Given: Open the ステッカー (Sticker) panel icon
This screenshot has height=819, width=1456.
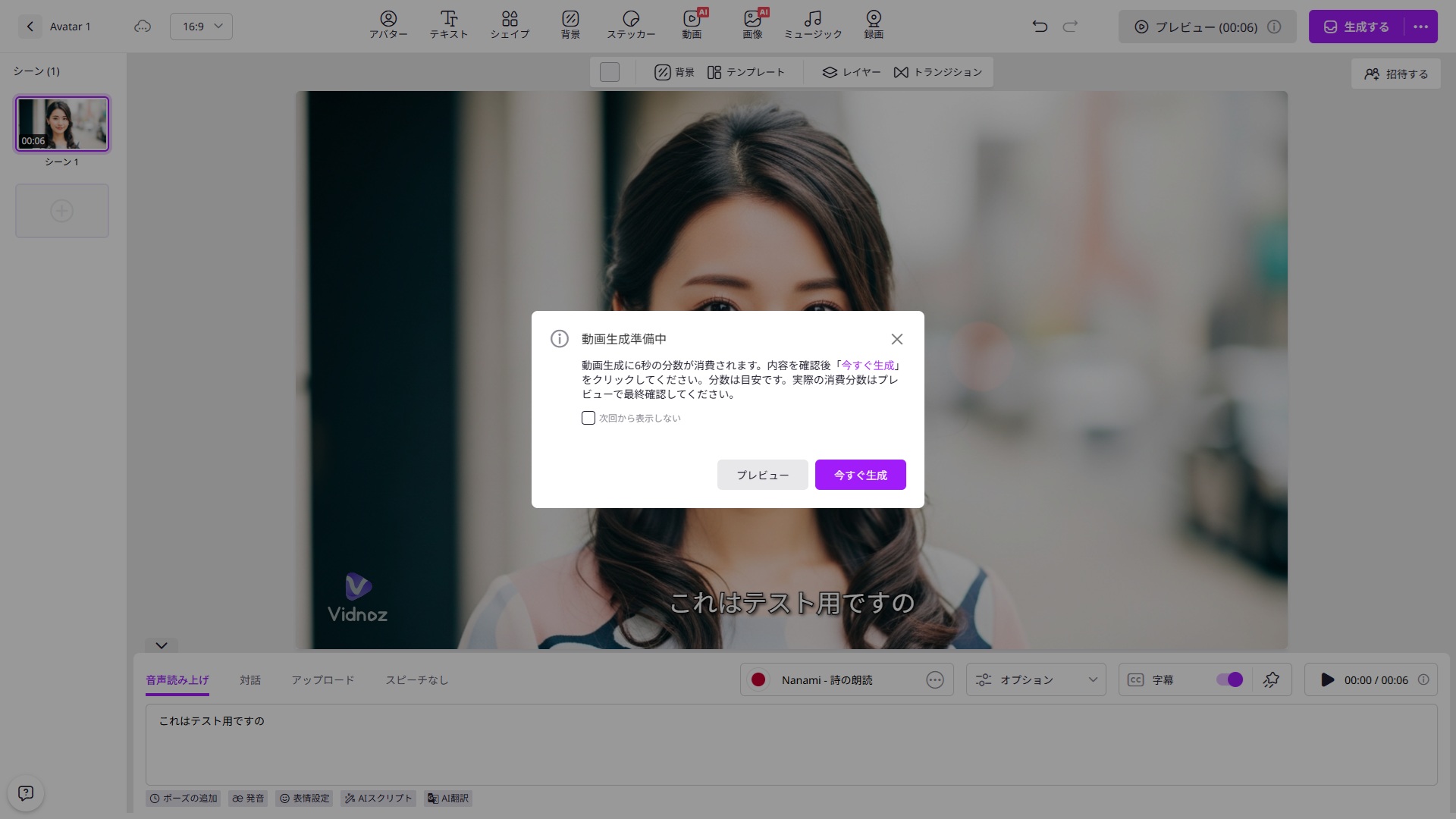Looking at the screenshot, I should point(630,19).
